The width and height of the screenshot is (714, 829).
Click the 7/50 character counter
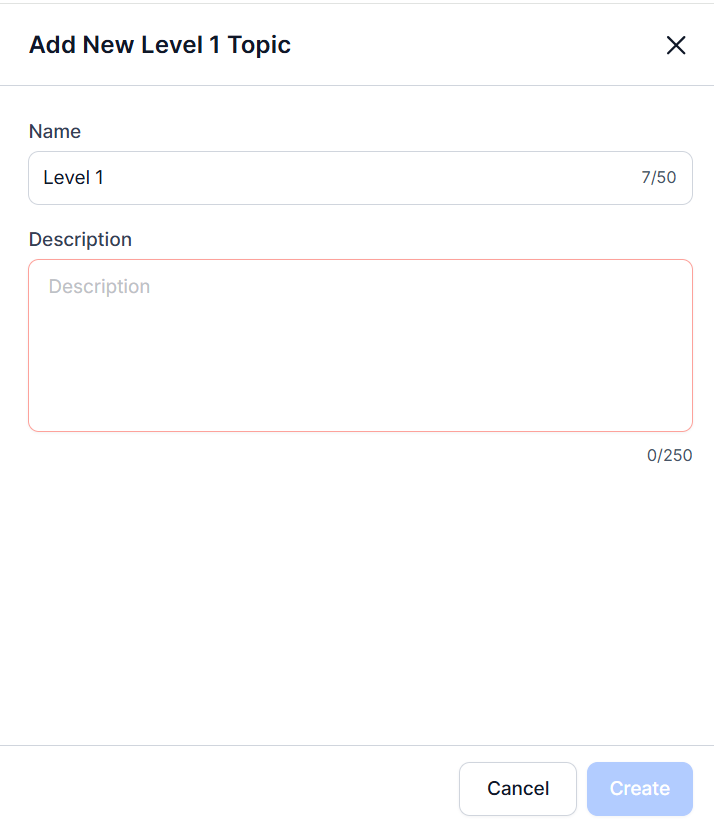pos(658,178)
